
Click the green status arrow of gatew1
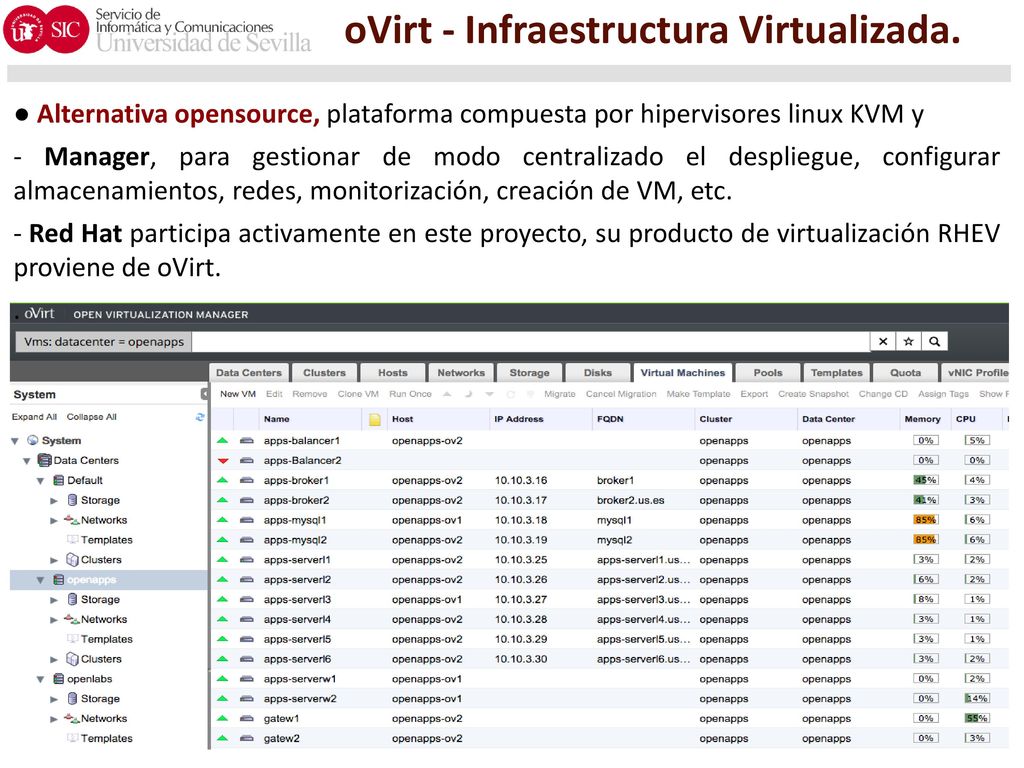(x=223, y=718)
